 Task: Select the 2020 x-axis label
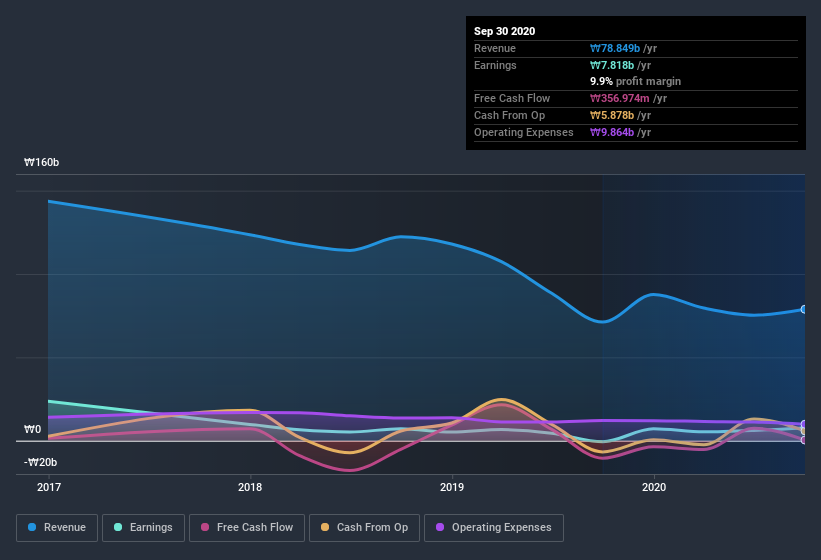point(654,487)
